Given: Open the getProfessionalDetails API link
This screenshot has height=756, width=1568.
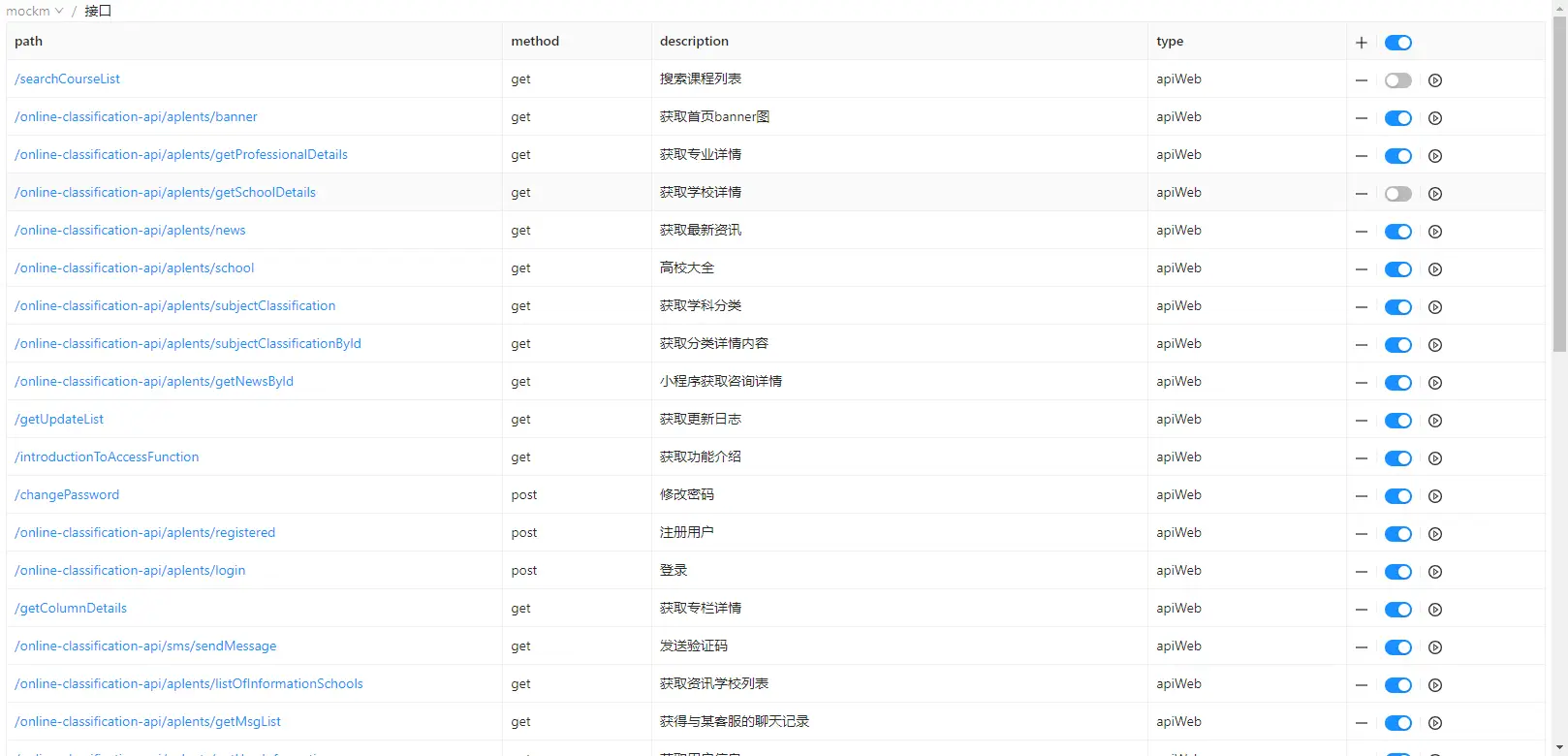Looking at the screenshot, I should point(181,155).
